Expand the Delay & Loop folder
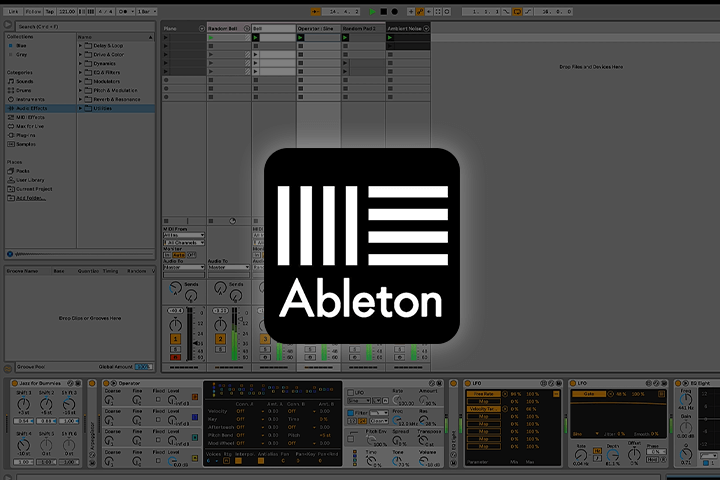 80,45
